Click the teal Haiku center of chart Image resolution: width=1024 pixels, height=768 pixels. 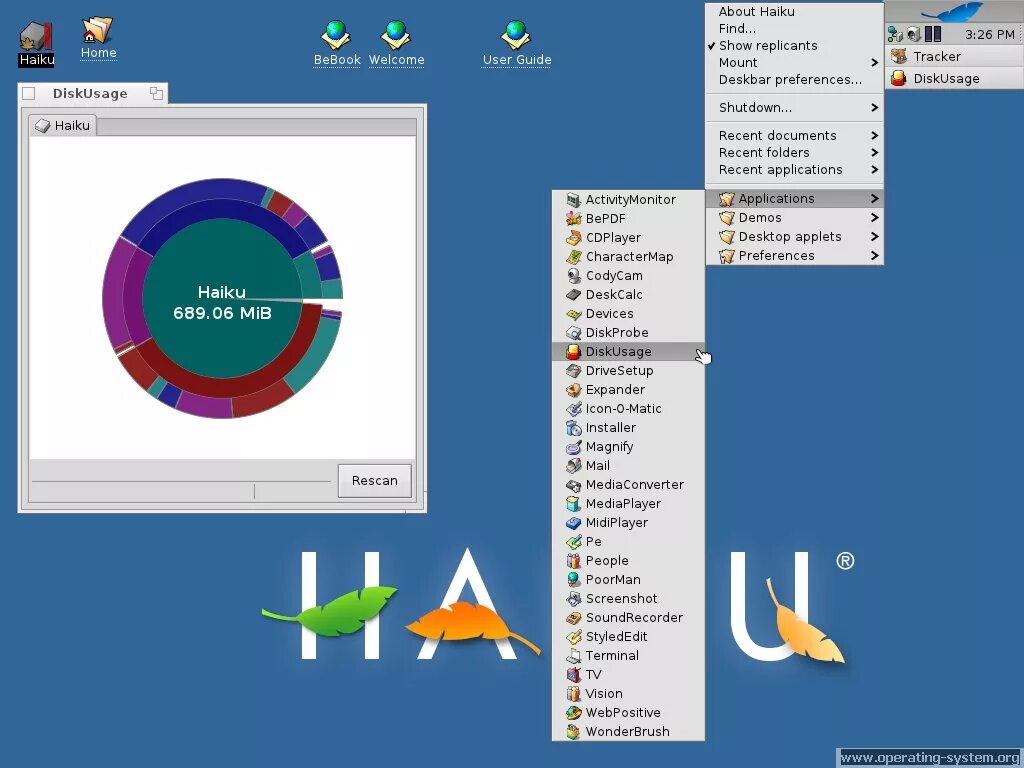click(x=222, y=300)
